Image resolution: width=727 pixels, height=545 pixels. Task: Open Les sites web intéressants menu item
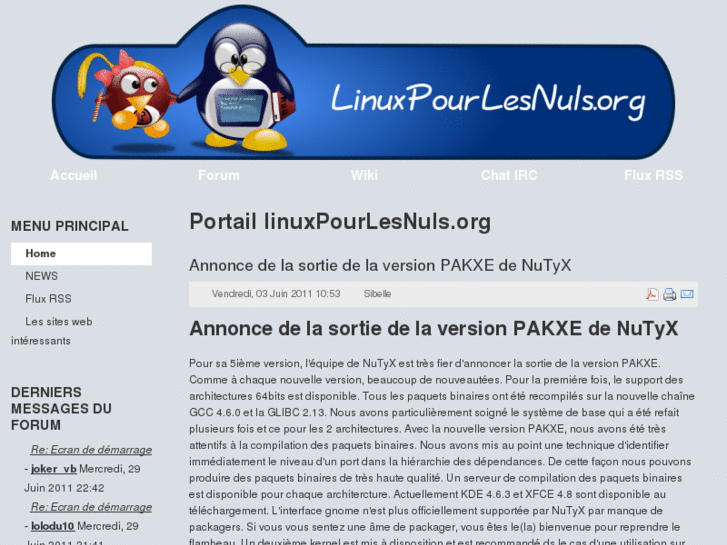pyautogui.click(x=51, y=331)
